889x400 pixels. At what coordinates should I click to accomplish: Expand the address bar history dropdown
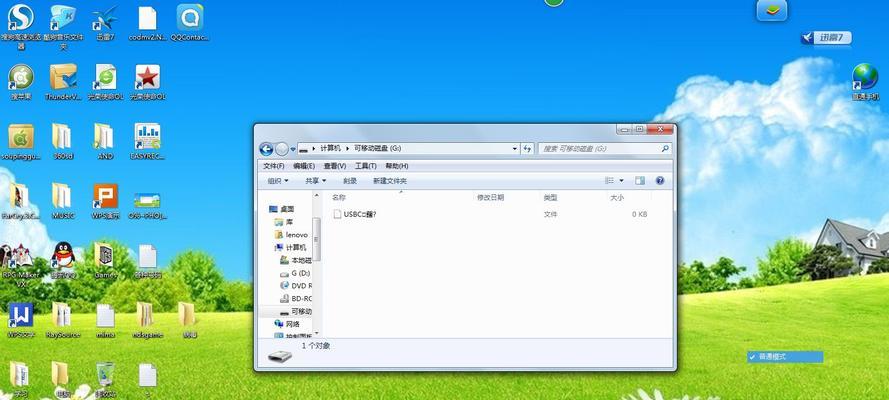515,148
